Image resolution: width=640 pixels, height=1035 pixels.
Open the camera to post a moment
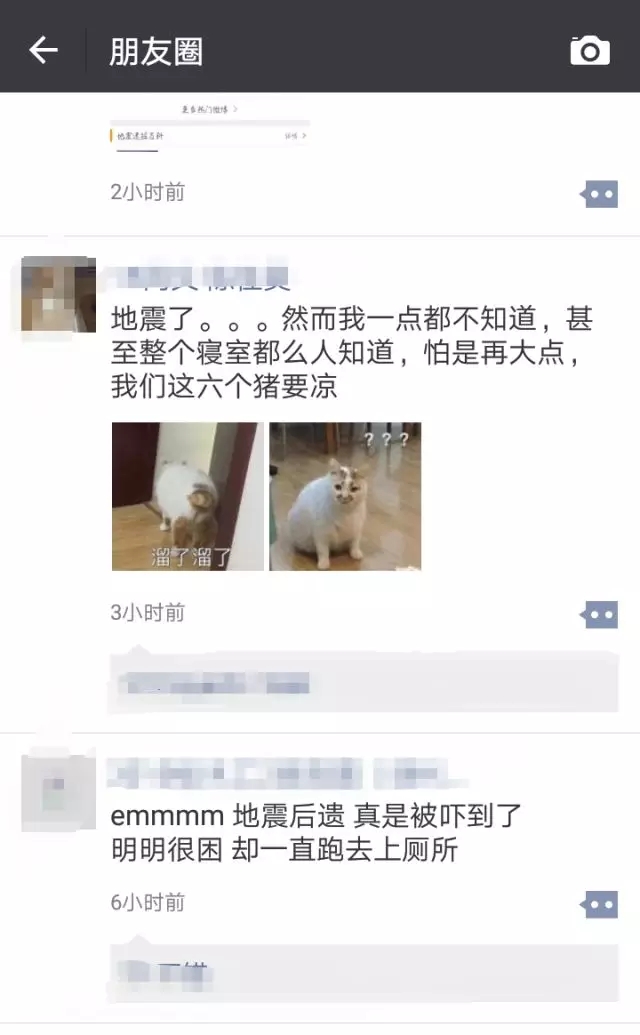[x=590, y=51]
